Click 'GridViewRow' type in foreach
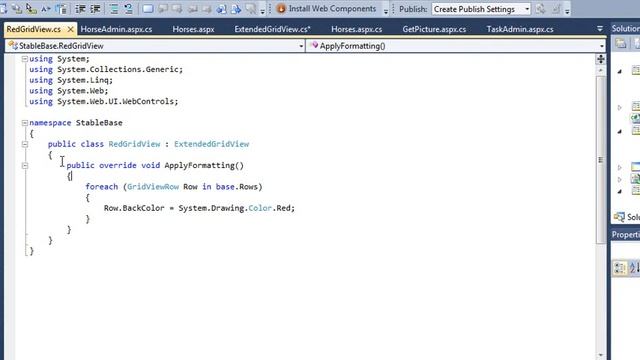This screenshot has height=360, width=640. (153, 187)
